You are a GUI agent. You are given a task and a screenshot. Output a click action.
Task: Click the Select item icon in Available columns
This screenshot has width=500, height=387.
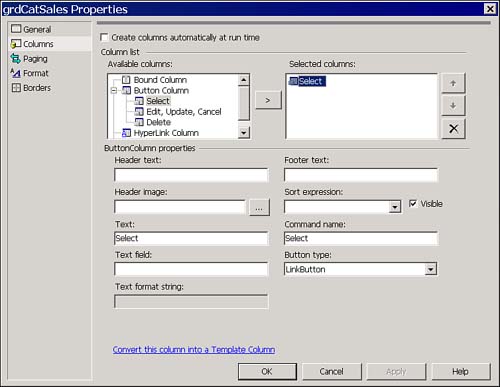(x=139, y=101)
